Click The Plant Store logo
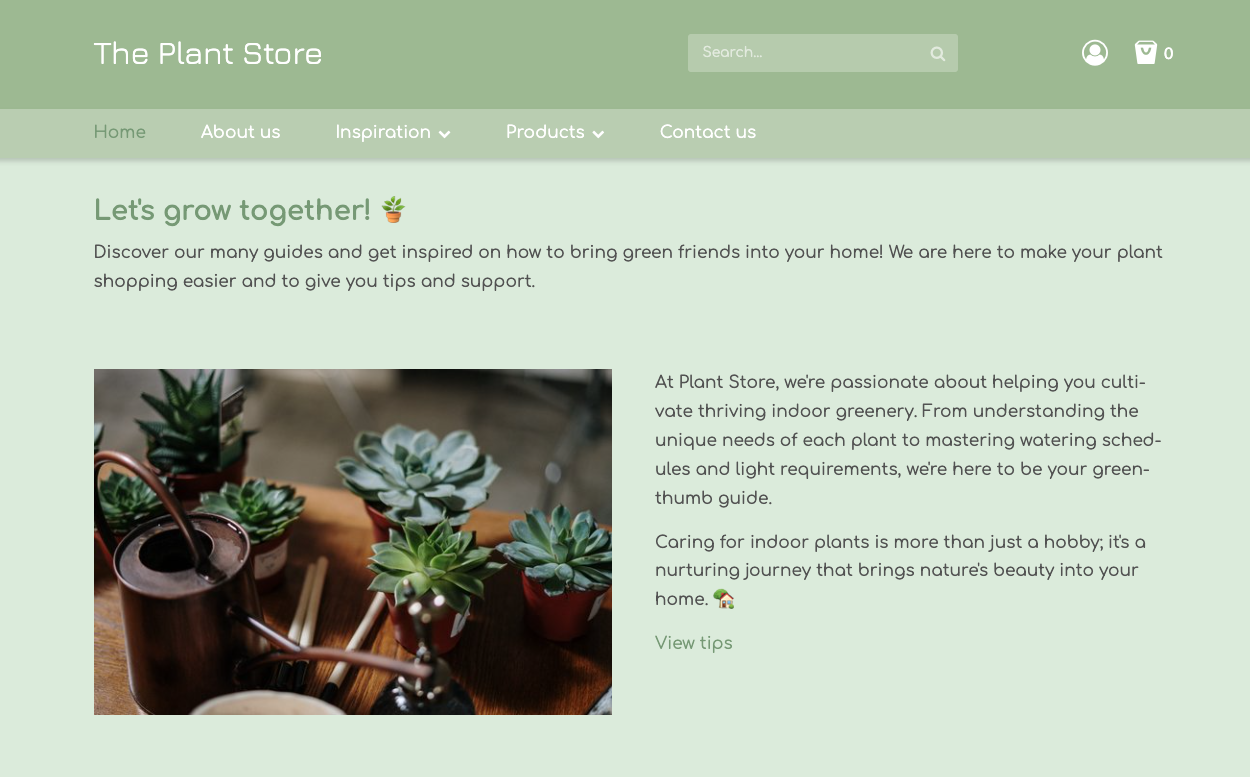 [x=208, y=54]
